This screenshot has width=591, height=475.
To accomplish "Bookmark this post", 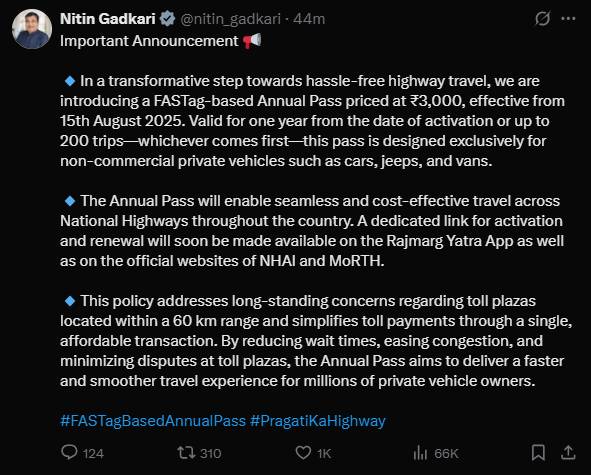I will coord(538,452).
